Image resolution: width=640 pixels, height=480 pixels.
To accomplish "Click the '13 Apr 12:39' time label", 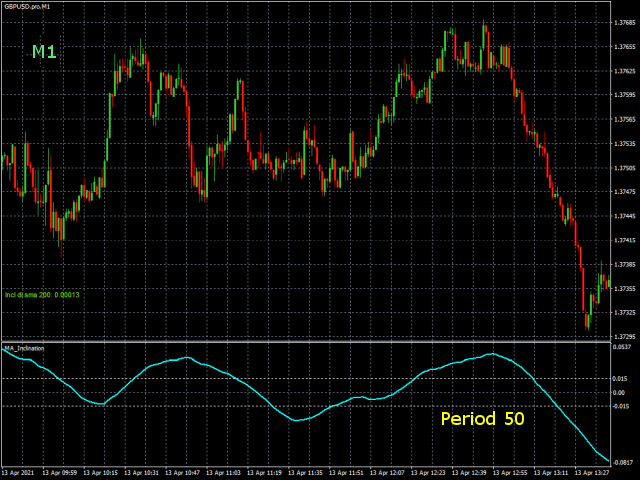I will pyautogui.click(x=469, y=473).
